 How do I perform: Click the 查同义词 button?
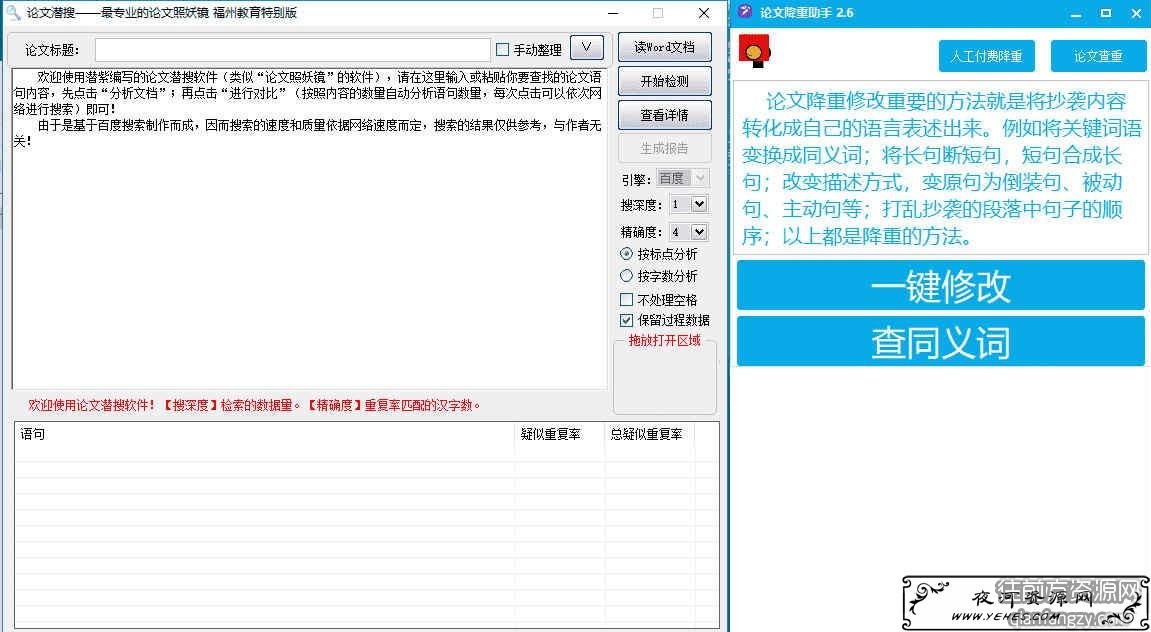(x=940, y=341)
